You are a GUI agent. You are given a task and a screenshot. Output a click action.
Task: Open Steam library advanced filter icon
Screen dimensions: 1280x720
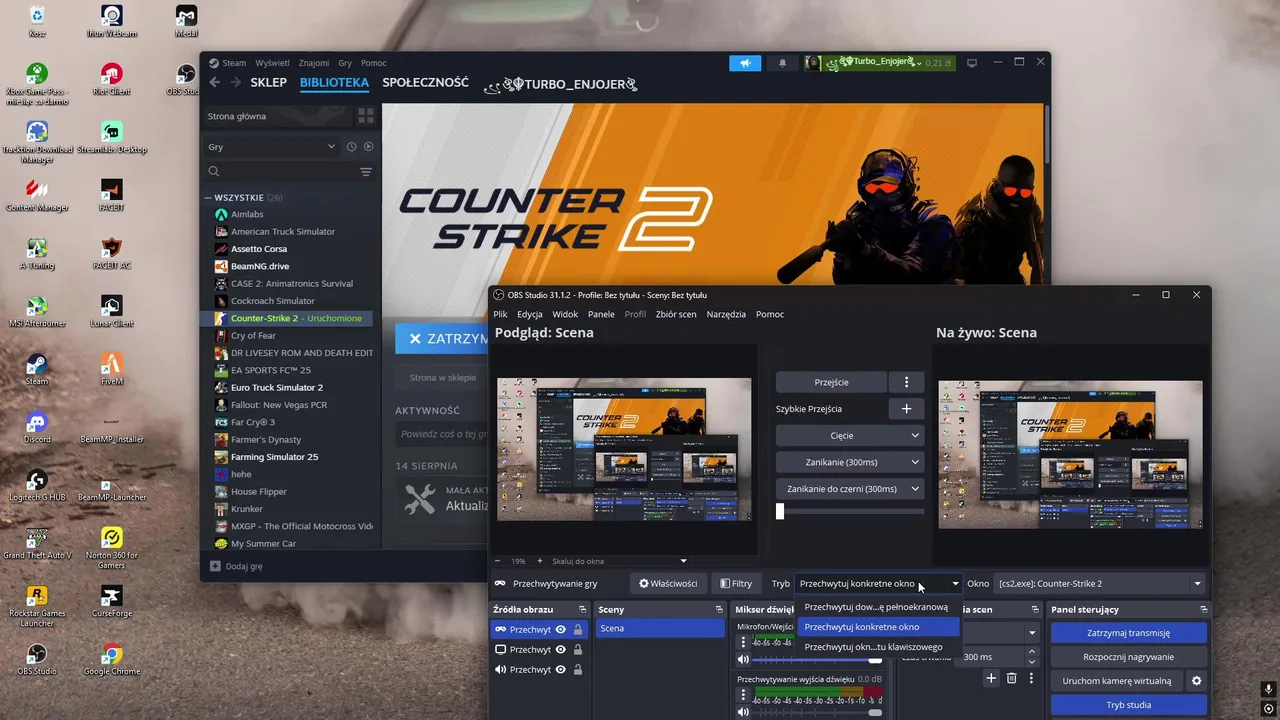[x=366, y=172]
